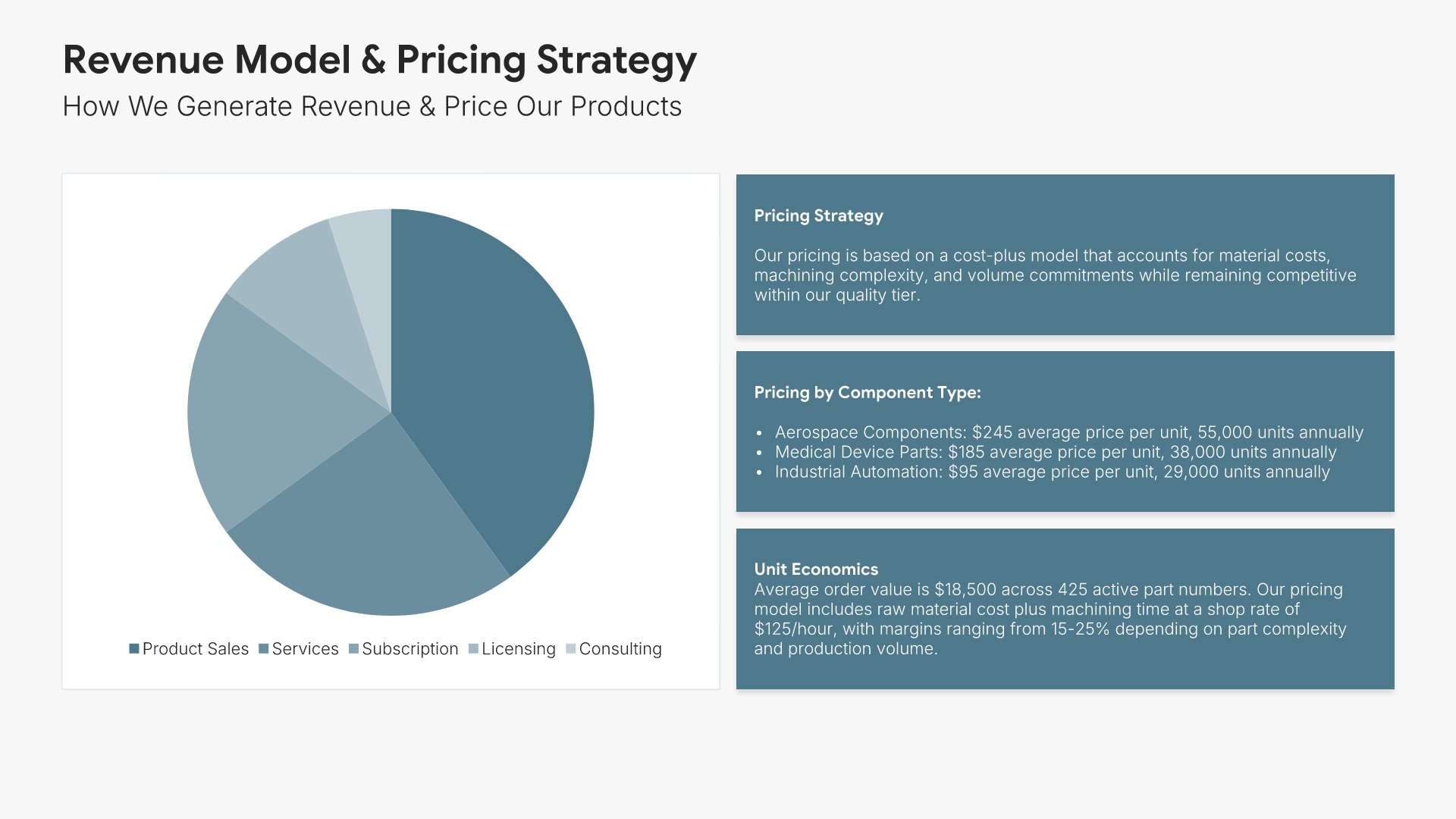Click the Medical Device Parts bullet line

pyautogui.click(x=1055, y=453)
